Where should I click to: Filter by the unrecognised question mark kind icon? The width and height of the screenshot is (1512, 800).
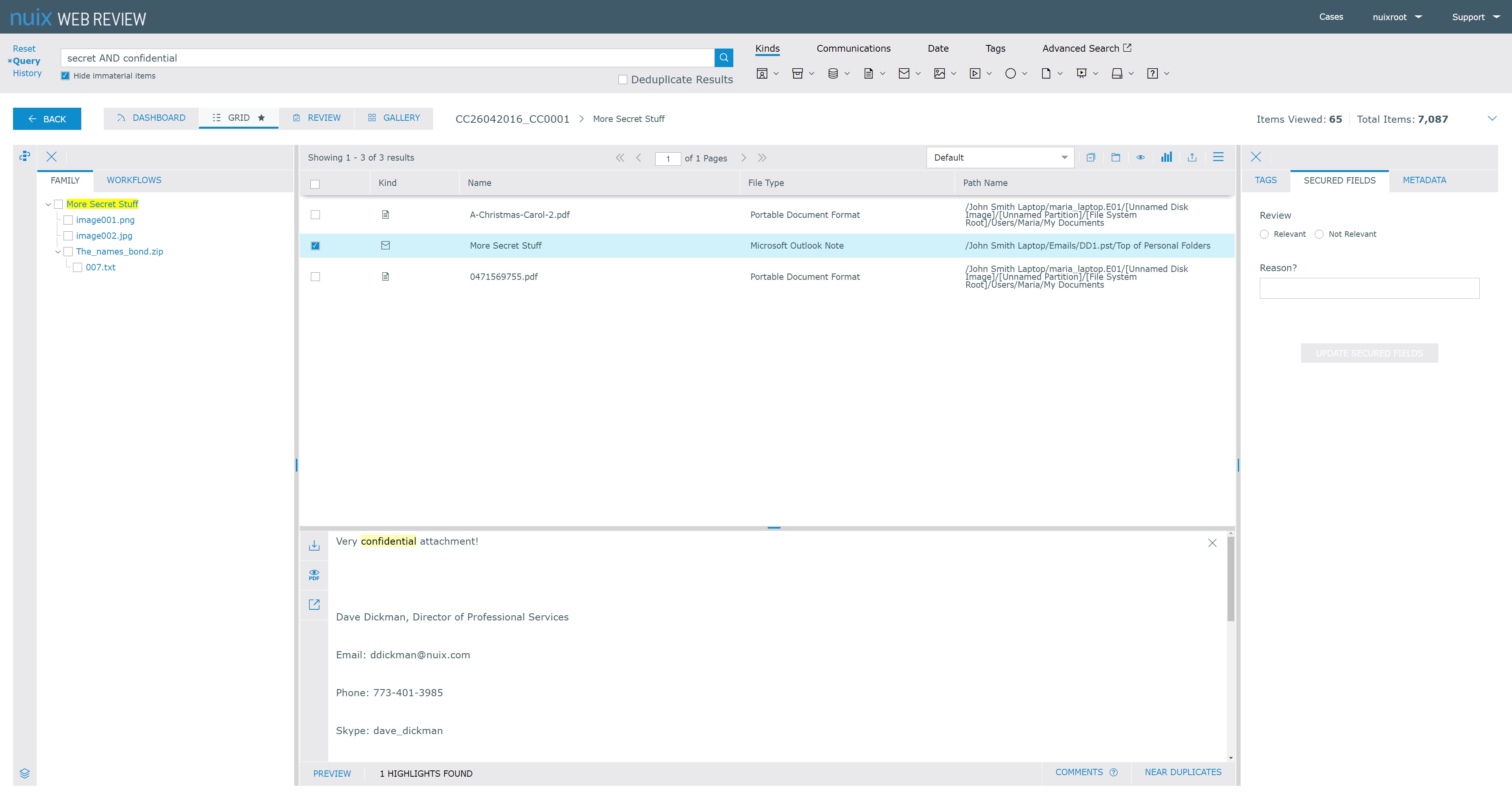point(1152,73)
